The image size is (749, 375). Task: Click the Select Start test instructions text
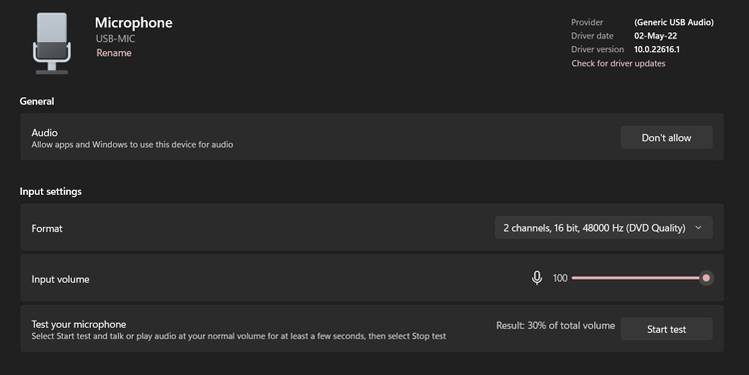point(239,336)
